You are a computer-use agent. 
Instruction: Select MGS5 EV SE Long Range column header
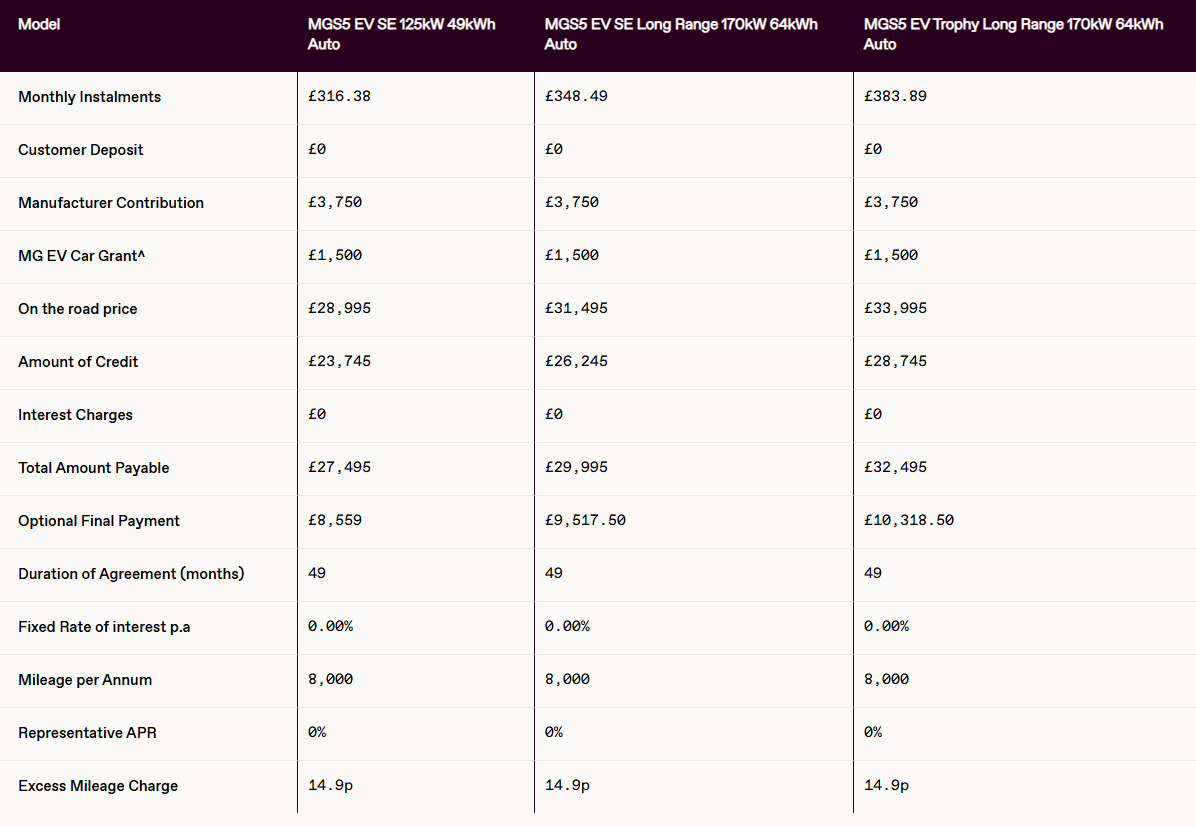680,34
